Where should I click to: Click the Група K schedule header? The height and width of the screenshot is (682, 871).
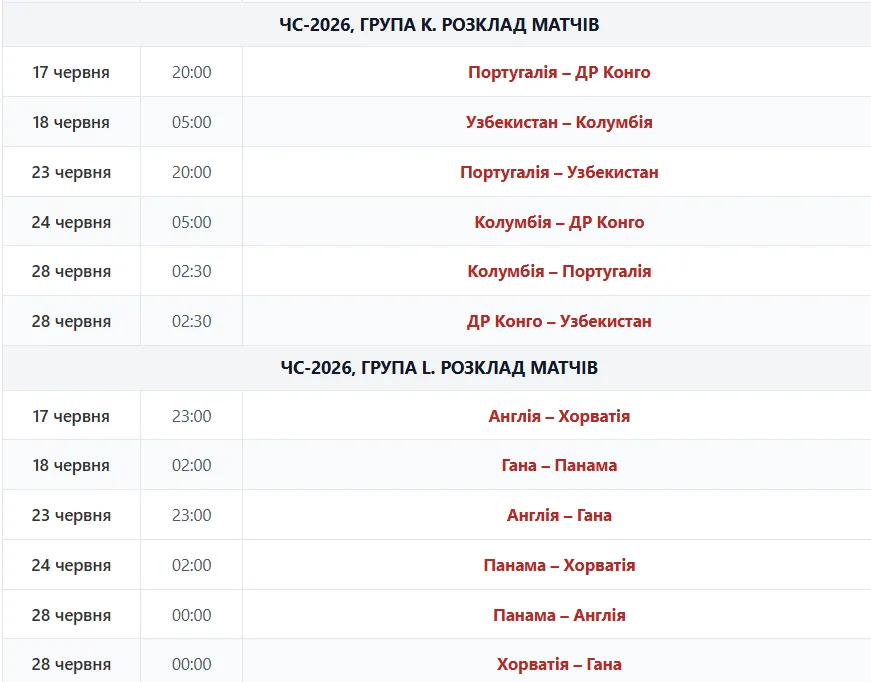pyautogui.click(x=439, y=25)
